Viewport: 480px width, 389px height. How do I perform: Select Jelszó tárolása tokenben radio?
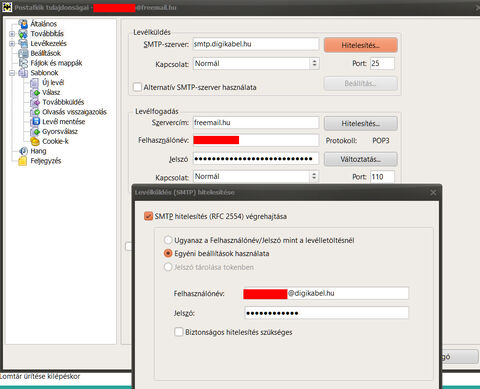click(168, 267)
